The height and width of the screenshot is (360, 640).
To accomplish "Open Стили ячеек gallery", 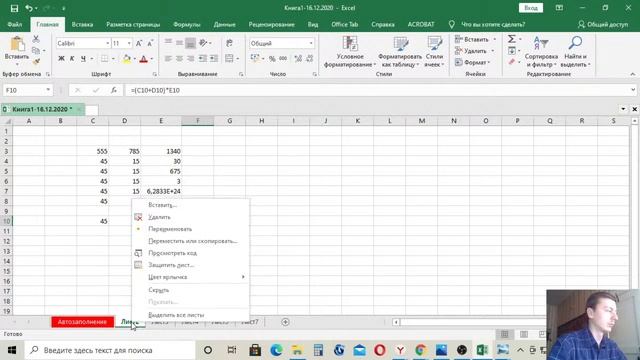I will (434, 52).
